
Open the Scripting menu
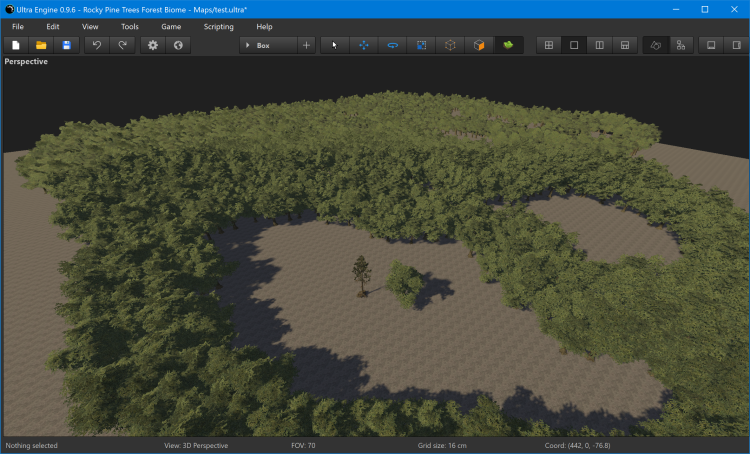click(218, 26)
